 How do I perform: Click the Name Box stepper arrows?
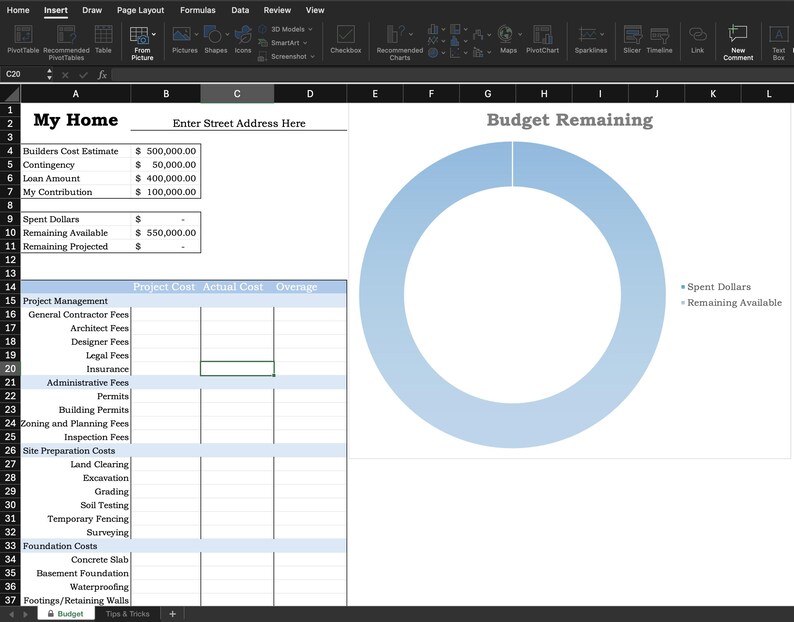pos(49,74)
